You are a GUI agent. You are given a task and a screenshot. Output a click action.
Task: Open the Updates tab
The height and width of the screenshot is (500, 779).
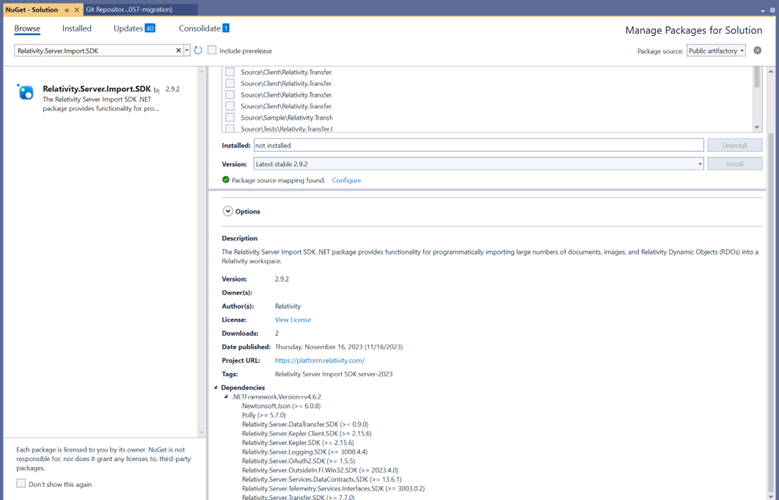click(128, 28)
